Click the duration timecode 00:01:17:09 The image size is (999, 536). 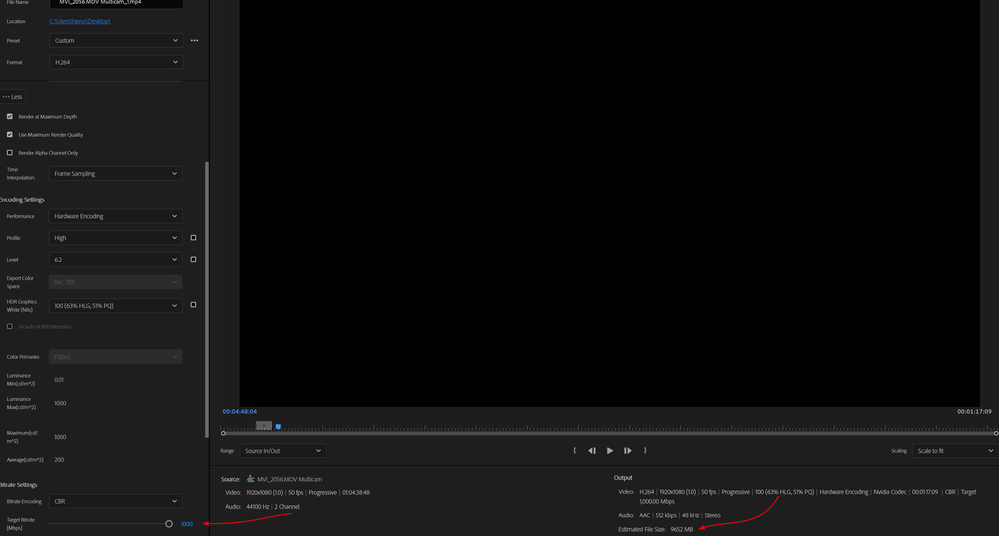[974, 412]
